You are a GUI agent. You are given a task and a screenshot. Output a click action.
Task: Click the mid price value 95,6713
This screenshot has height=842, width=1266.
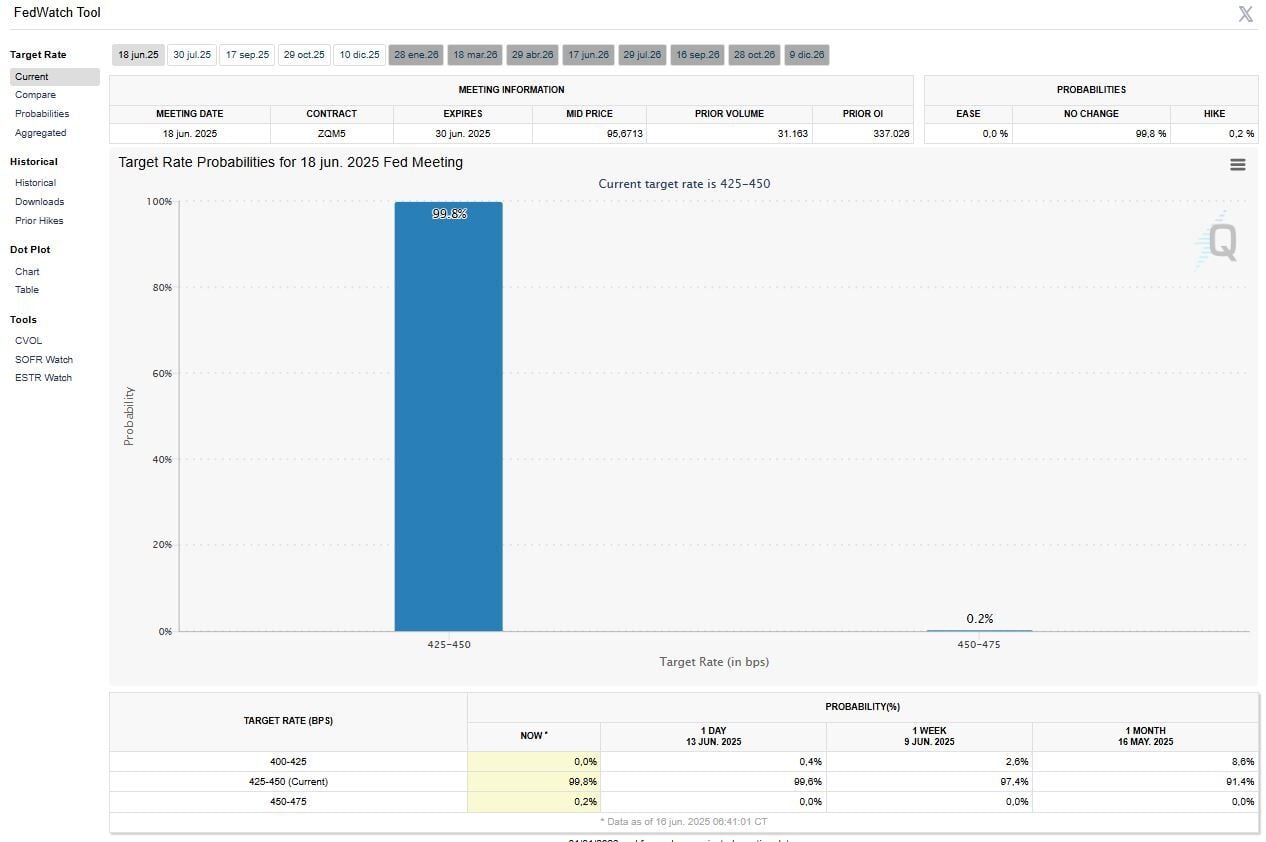[x=624, y=133]
